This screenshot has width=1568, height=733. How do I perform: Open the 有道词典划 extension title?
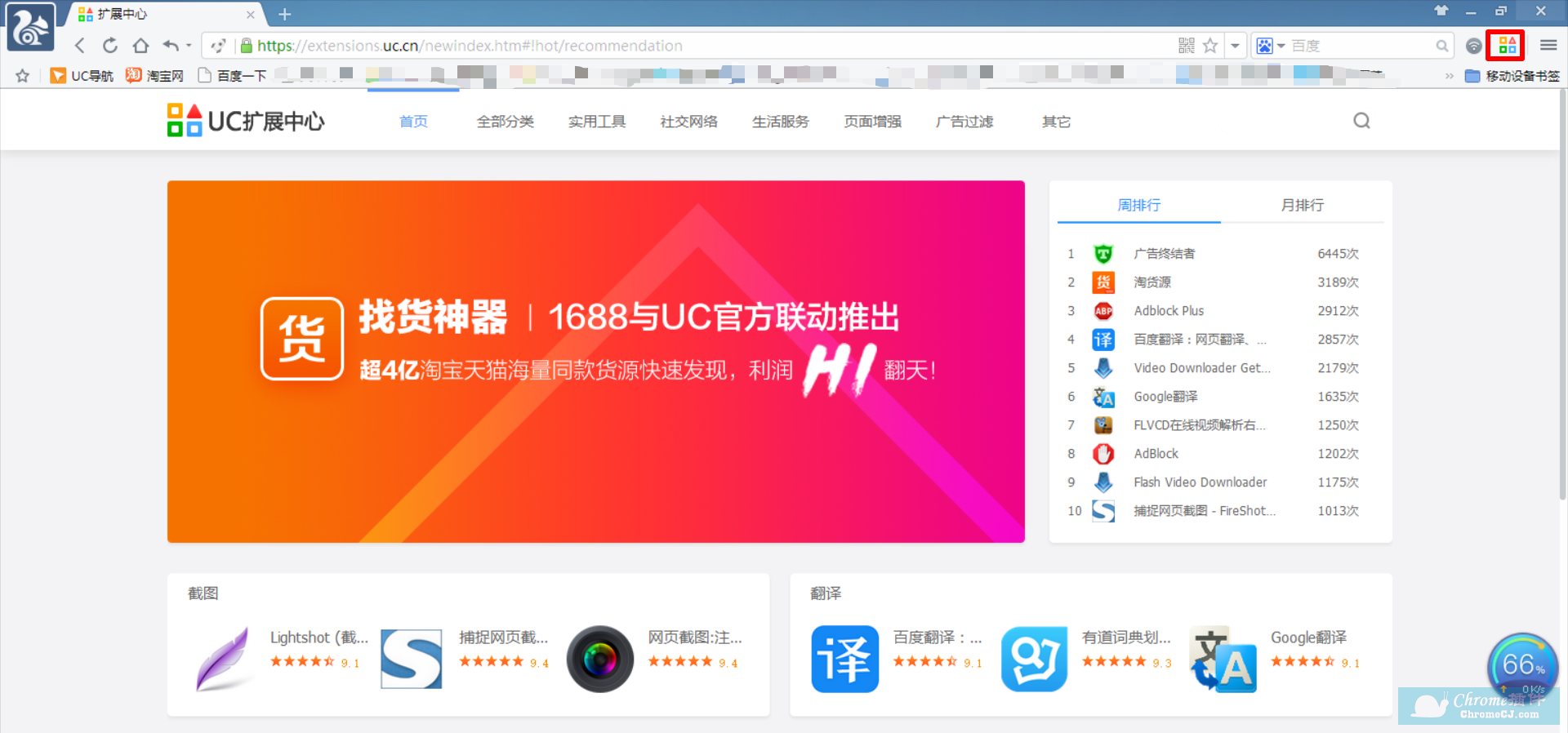pos(1126,637)
